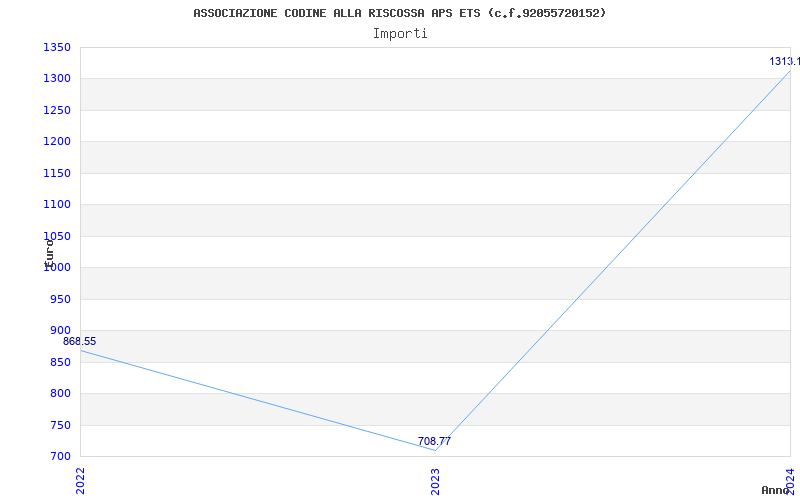Click the 1250 y-axis tick label
Viewport: 800px width, 500px height.
pyautogui.click(x=57, y=110)
